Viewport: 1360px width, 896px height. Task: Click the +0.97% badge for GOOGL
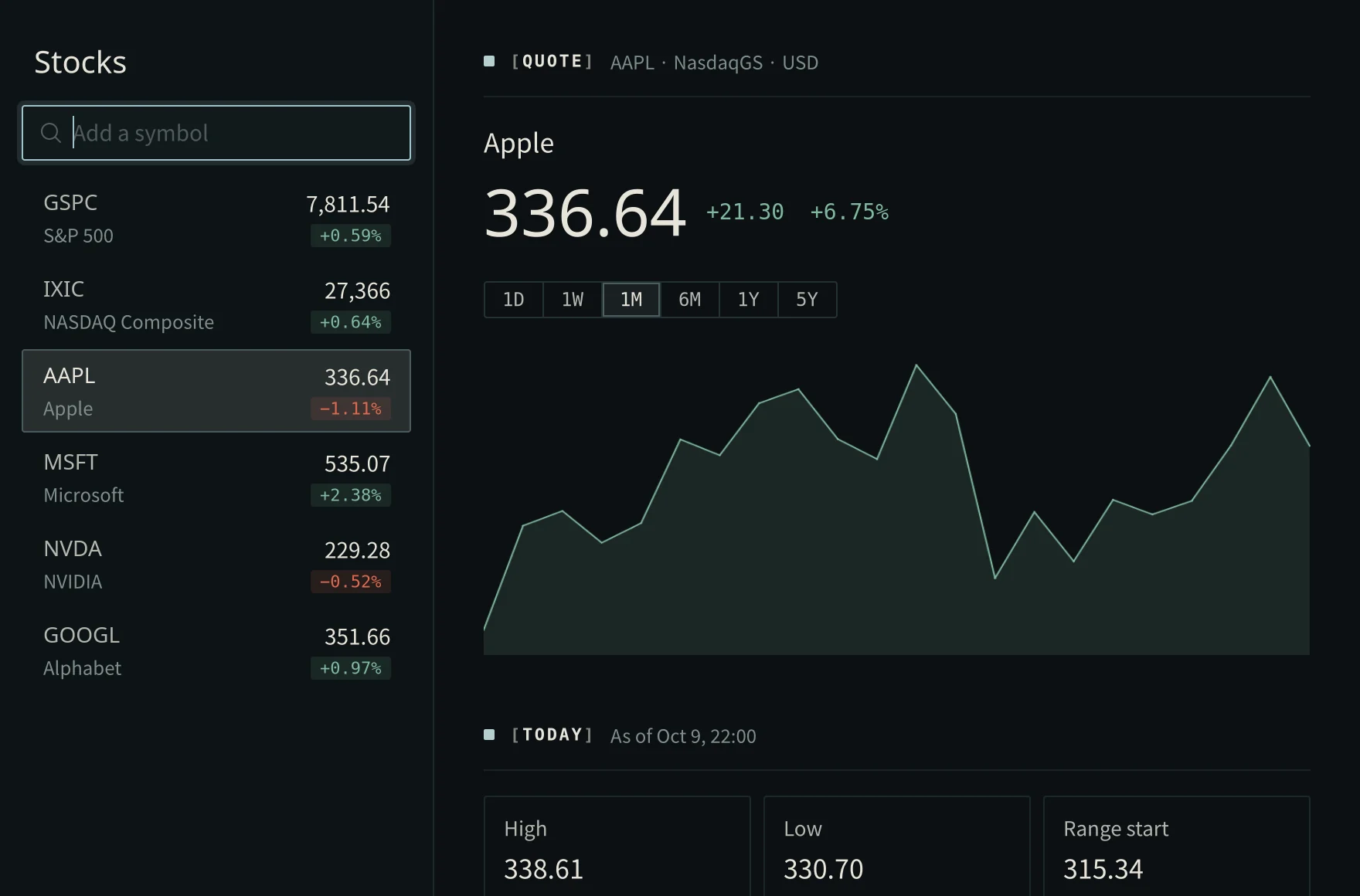click(x=351, y=668)
